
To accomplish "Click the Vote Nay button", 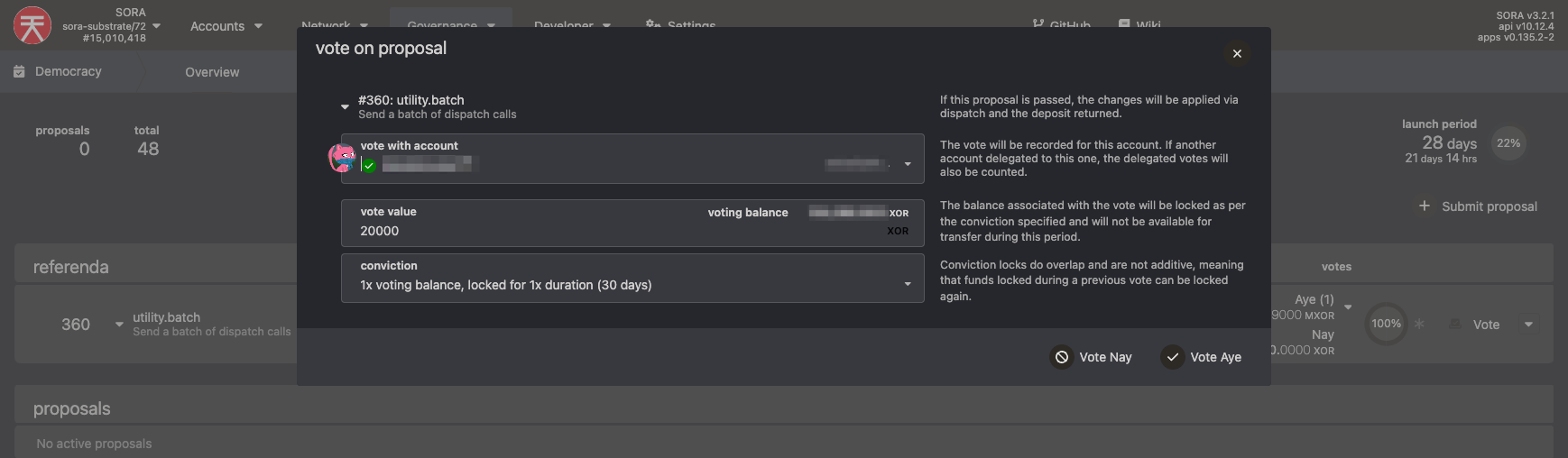I will click(x=1092, y=357).
